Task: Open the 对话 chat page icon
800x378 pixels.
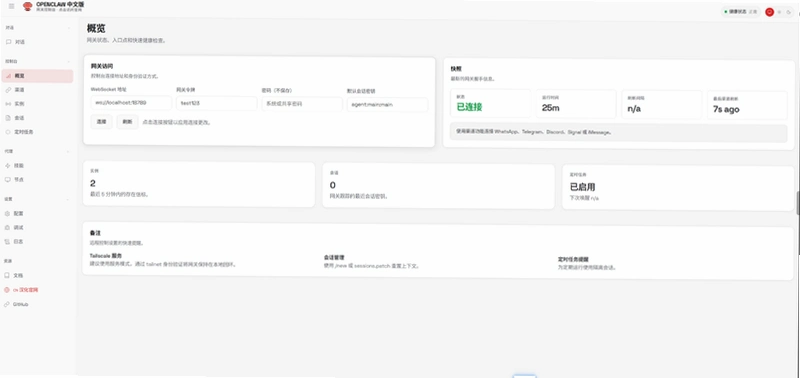Action: (x=8, y=42)
